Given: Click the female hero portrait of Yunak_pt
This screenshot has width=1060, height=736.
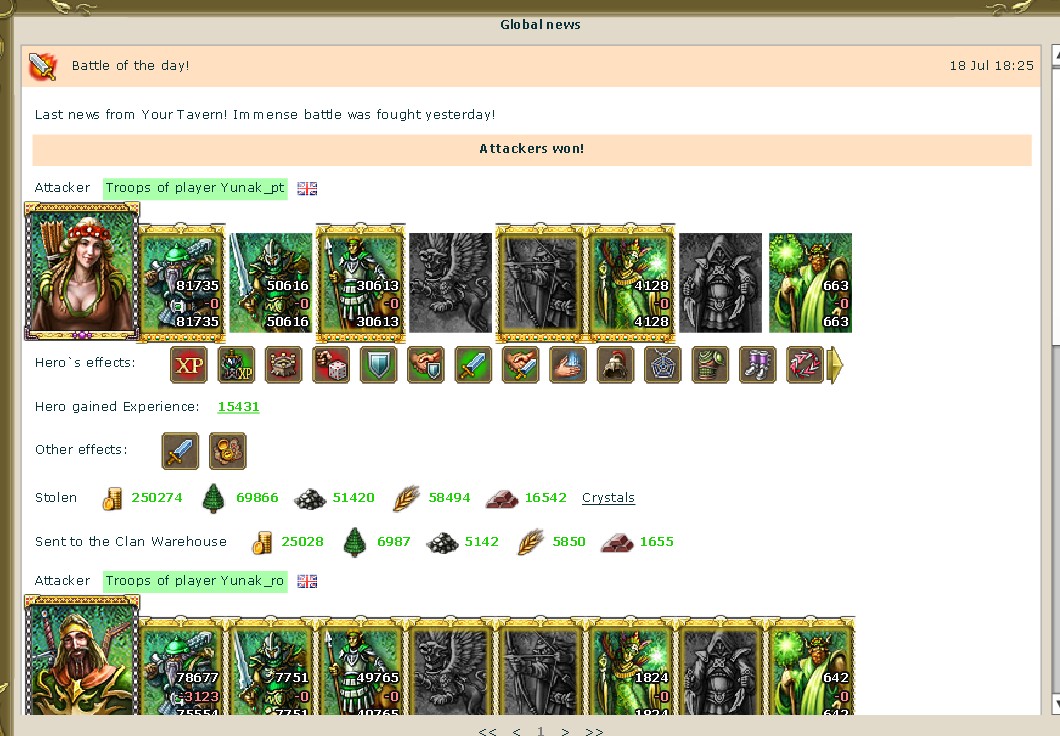Looking at the screenshot, I should [82, 271].
